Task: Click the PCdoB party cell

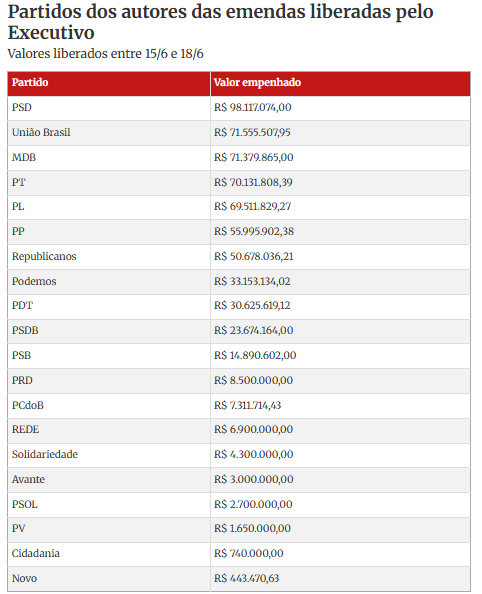Action: coord(109,406)
